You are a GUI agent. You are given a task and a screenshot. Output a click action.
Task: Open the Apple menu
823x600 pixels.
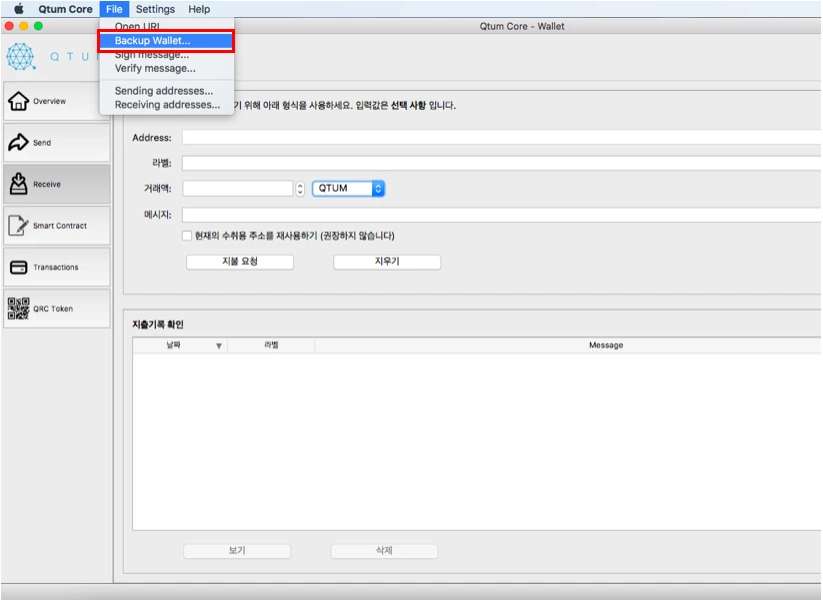[x=19, y=9]
